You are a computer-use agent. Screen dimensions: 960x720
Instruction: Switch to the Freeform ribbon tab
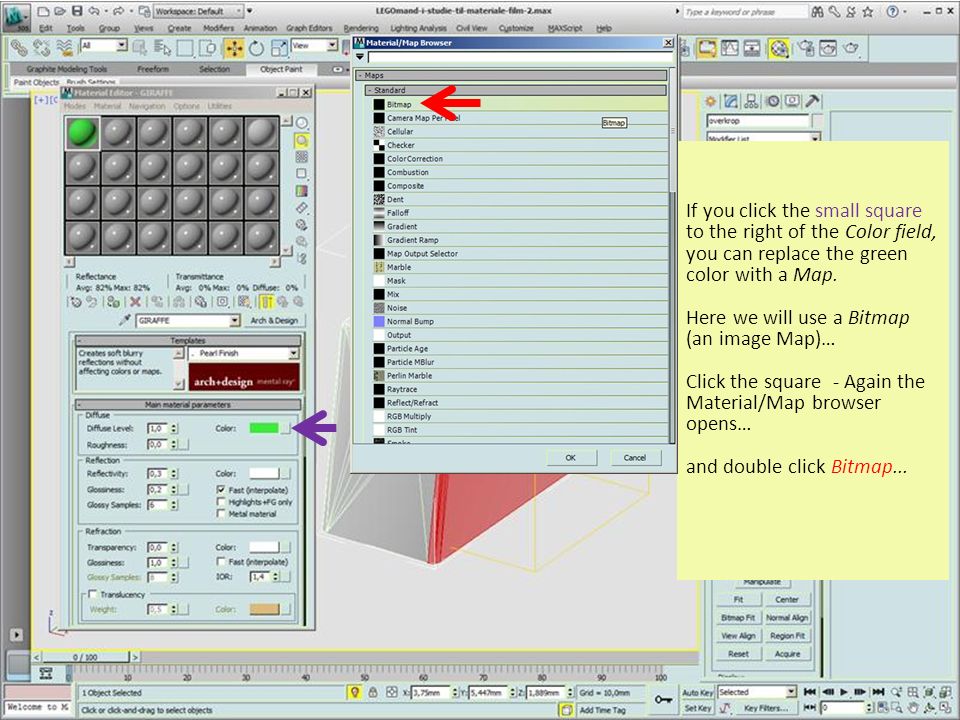click(153, 69)
